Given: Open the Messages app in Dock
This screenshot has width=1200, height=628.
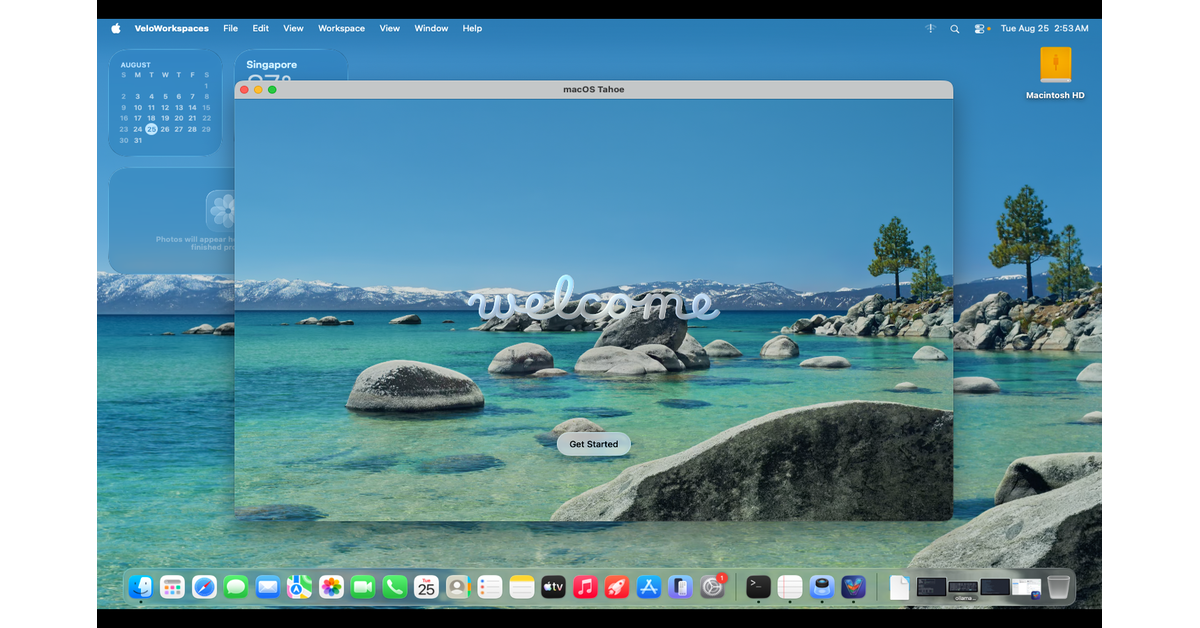Looking at the screenshot, I should coord(236,587).
